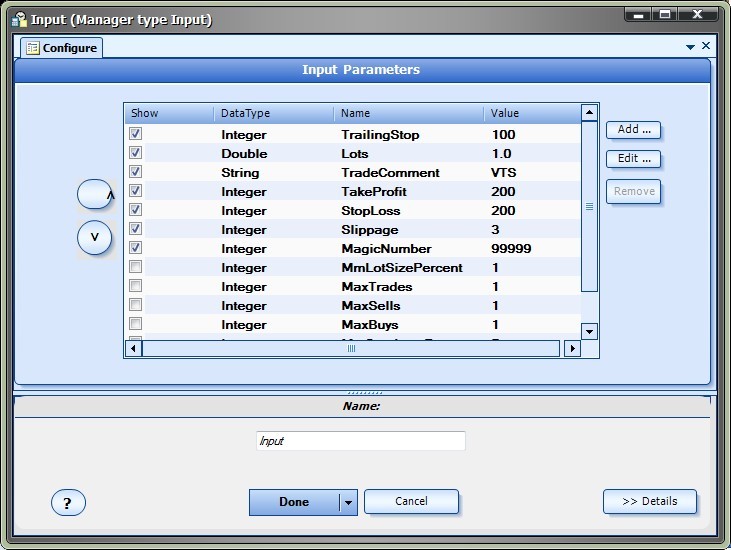Click the >> Details button
The image size is (731, 550).
650,502
